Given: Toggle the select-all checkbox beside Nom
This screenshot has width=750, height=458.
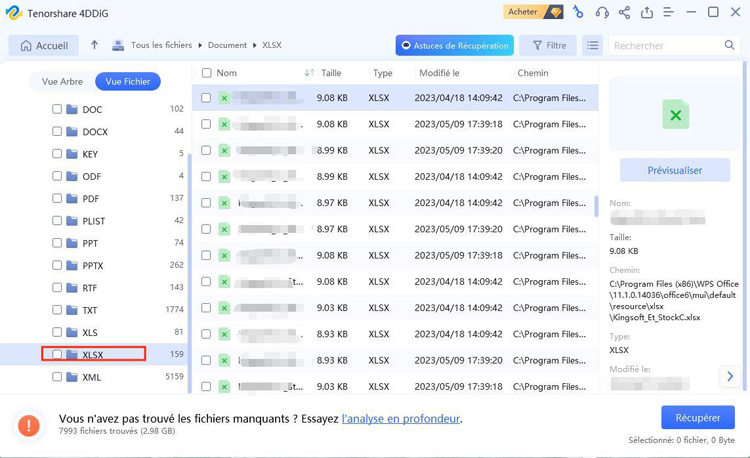Looking at the screenshot, I should pos(206,73).
